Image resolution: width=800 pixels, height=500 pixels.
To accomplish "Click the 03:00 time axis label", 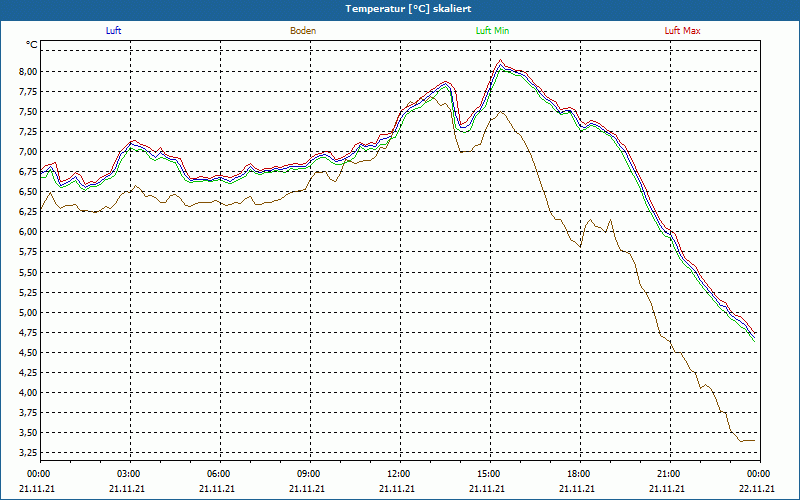I will pyautogui.click(x=129, y=474).
